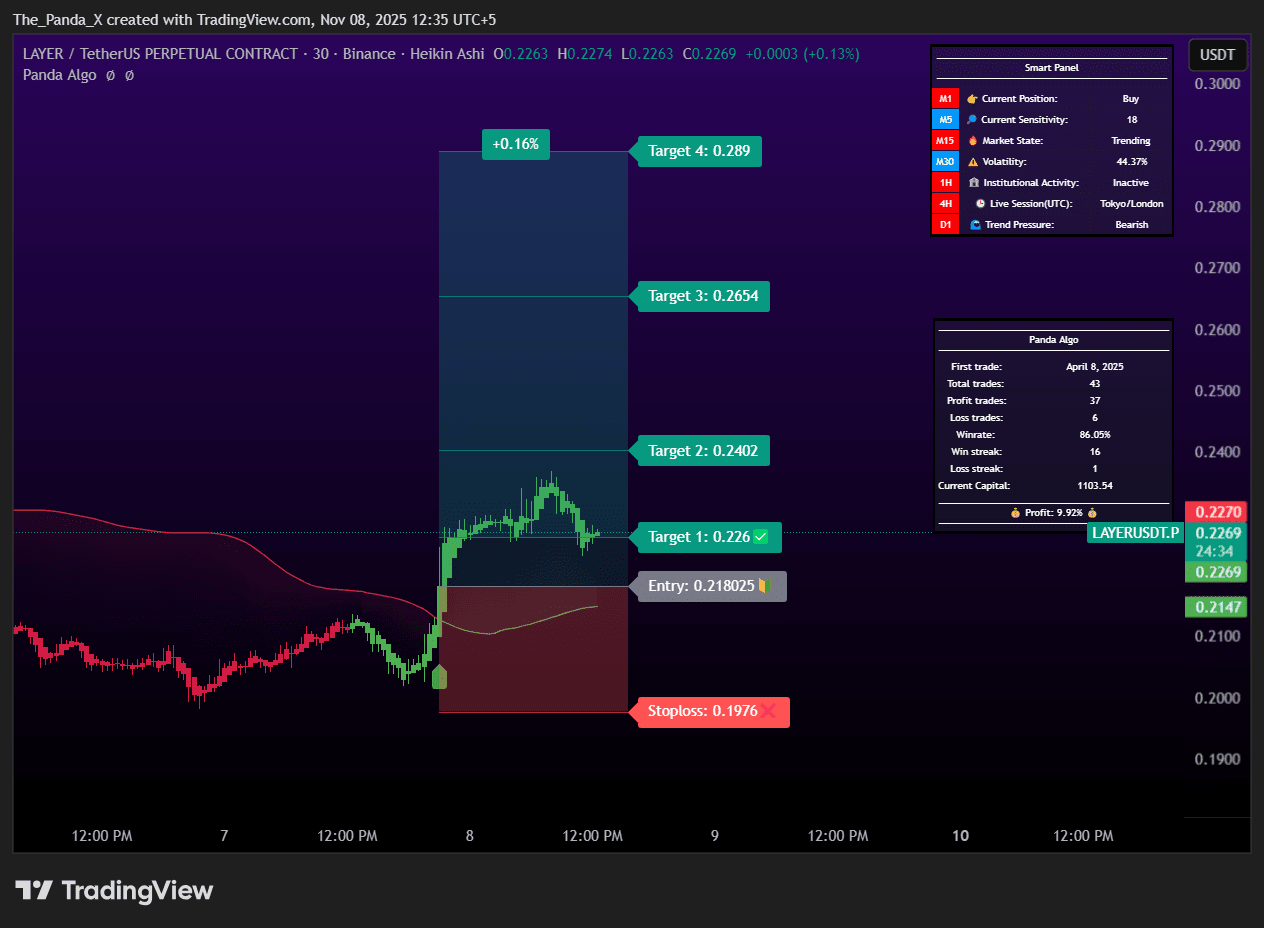Click the warning triangle icon beside Volatility
The image size is (1264, 928).
pyautogui.click(x=972, y=162)
